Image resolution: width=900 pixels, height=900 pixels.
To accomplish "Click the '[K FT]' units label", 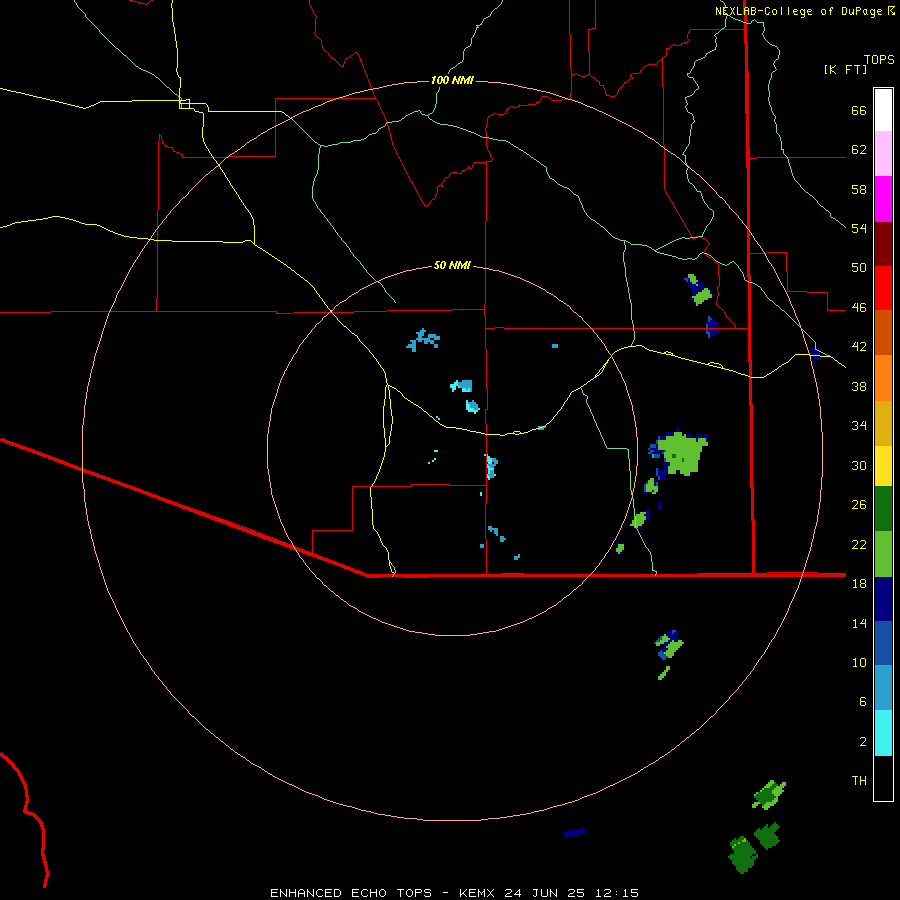I will 845,69.
